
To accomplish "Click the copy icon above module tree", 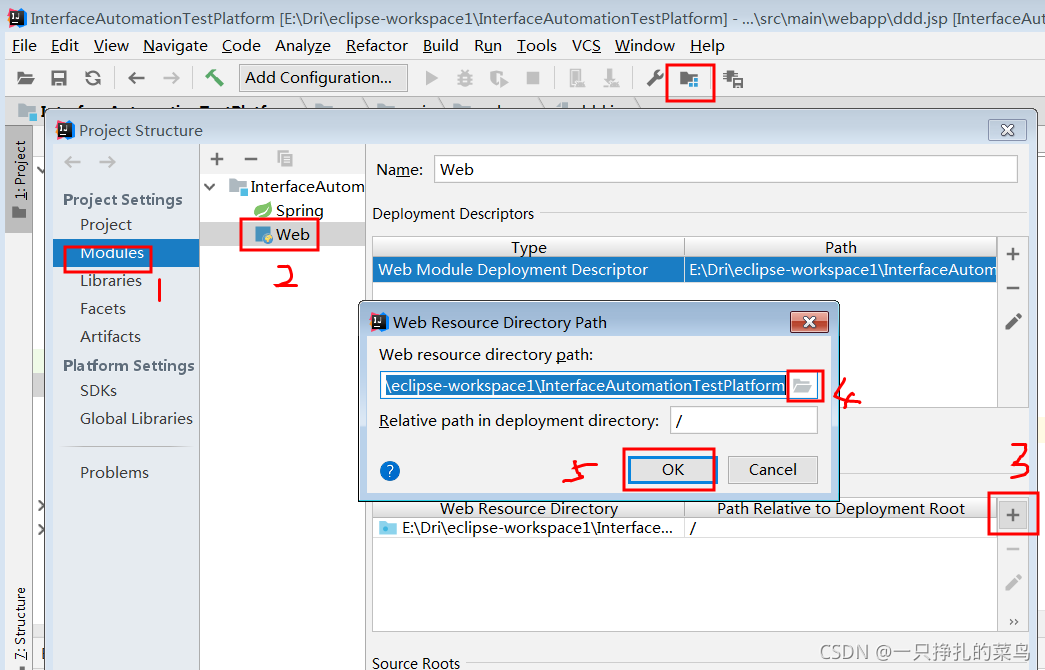I will 285,159.
